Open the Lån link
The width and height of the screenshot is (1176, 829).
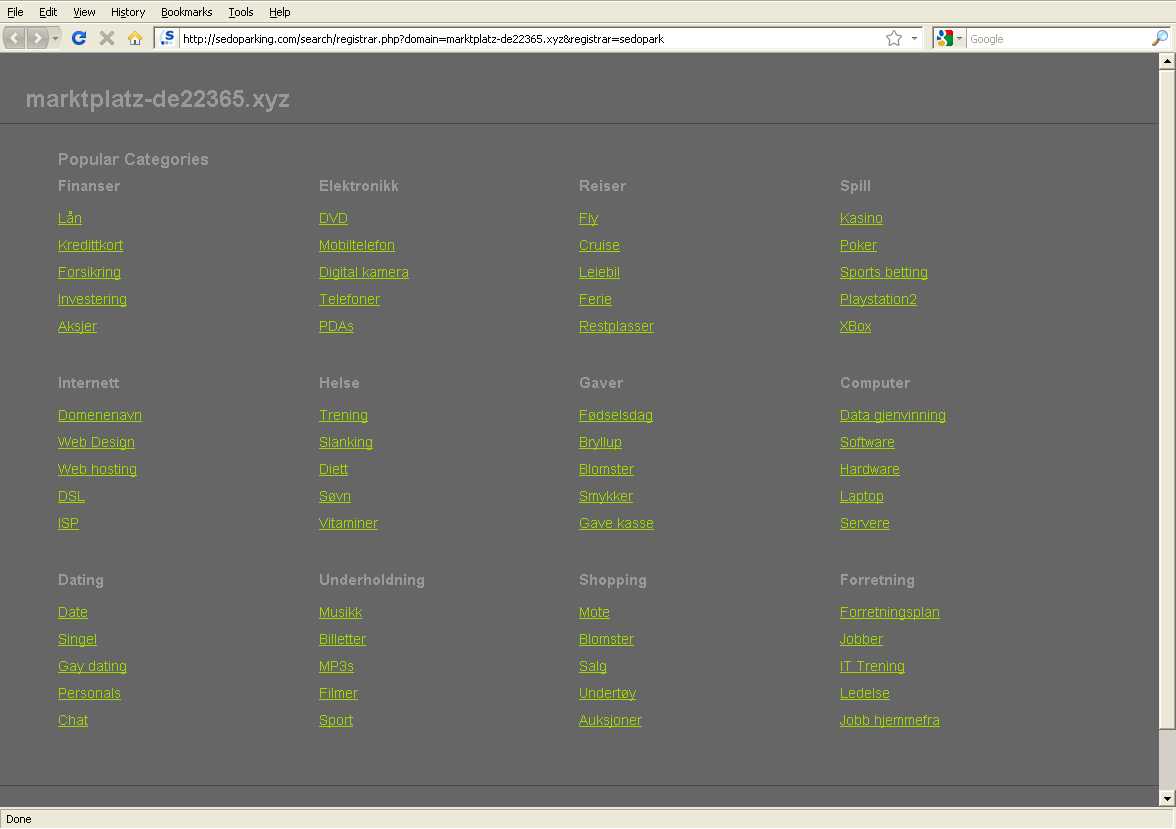coord(70,218)
